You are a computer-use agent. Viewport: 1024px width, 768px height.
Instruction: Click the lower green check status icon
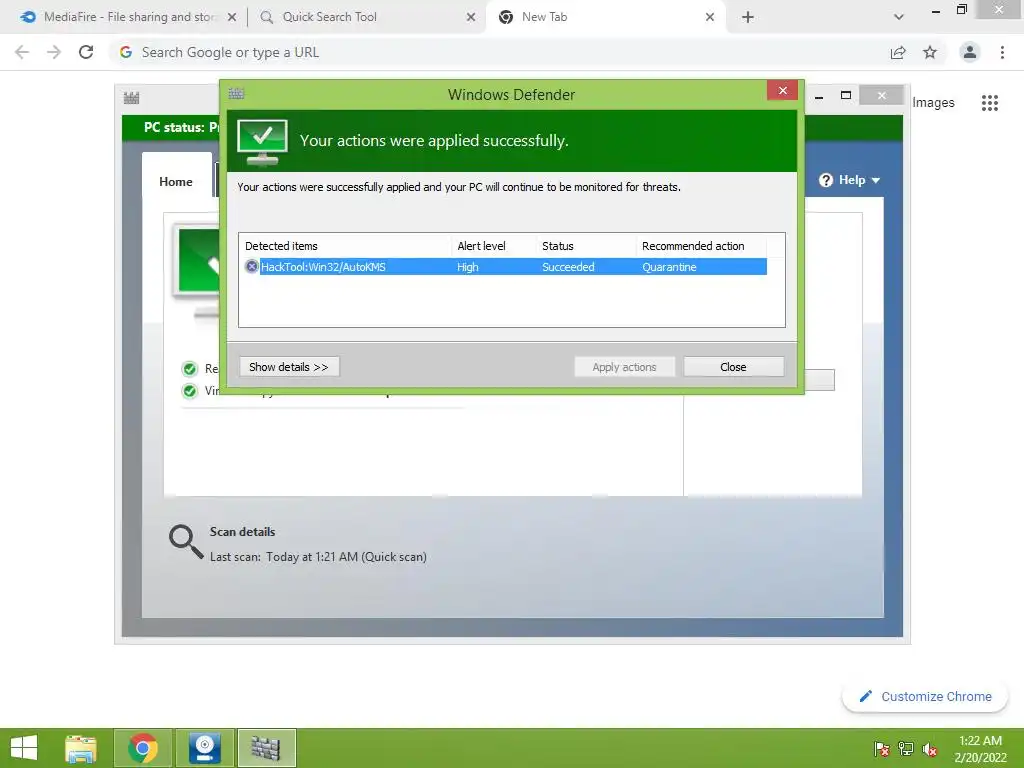click(x=189, y=391)
